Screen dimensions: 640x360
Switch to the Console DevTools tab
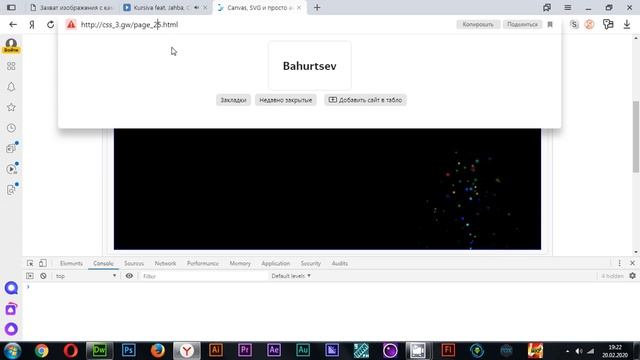pos(103,264)
